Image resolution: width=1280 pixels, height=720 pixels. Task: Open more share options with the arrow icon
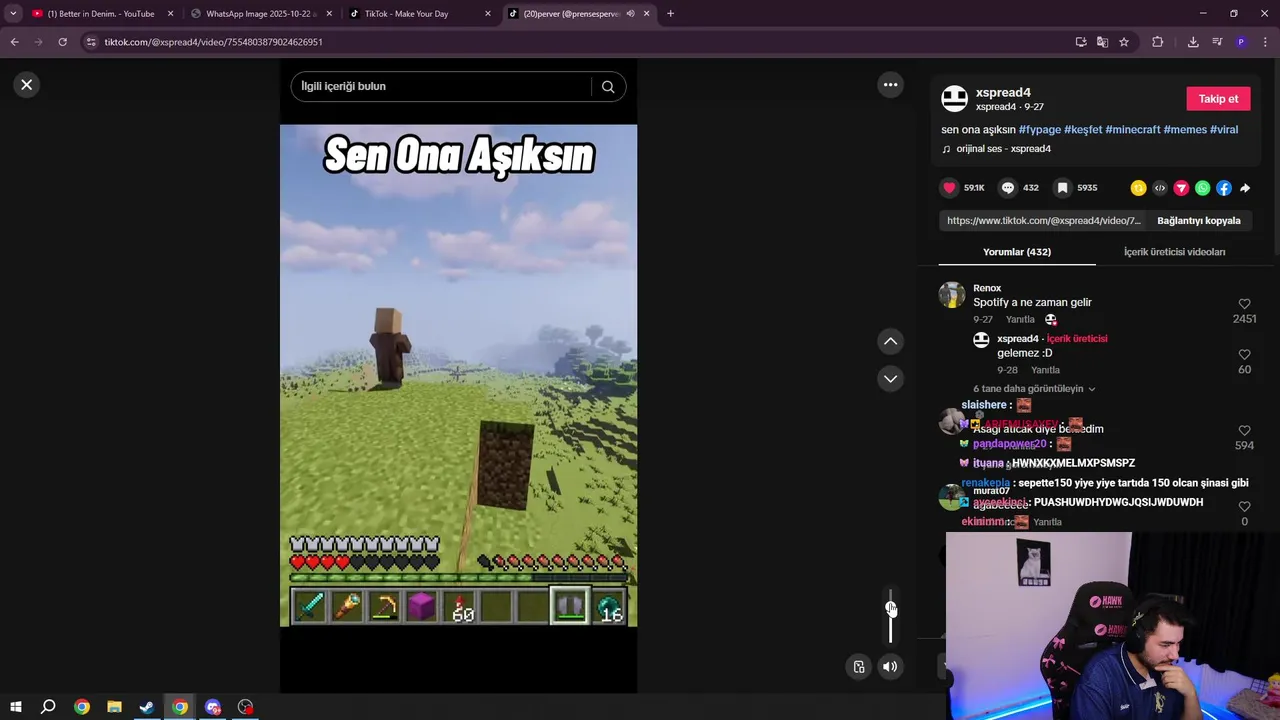(1245, 188)
